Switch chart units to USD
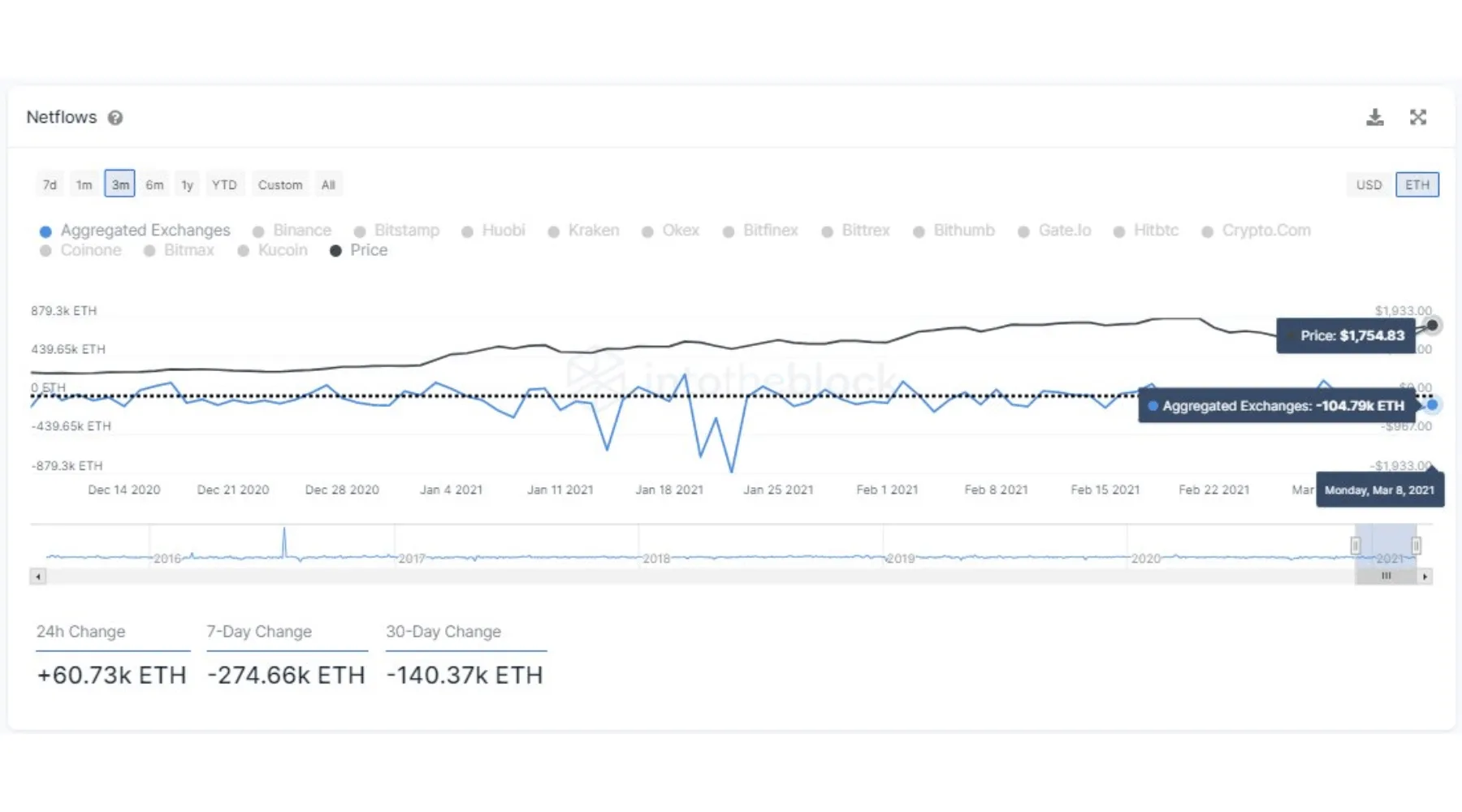Viewport: 1462px width, 812px height. tap(1369, 185)
